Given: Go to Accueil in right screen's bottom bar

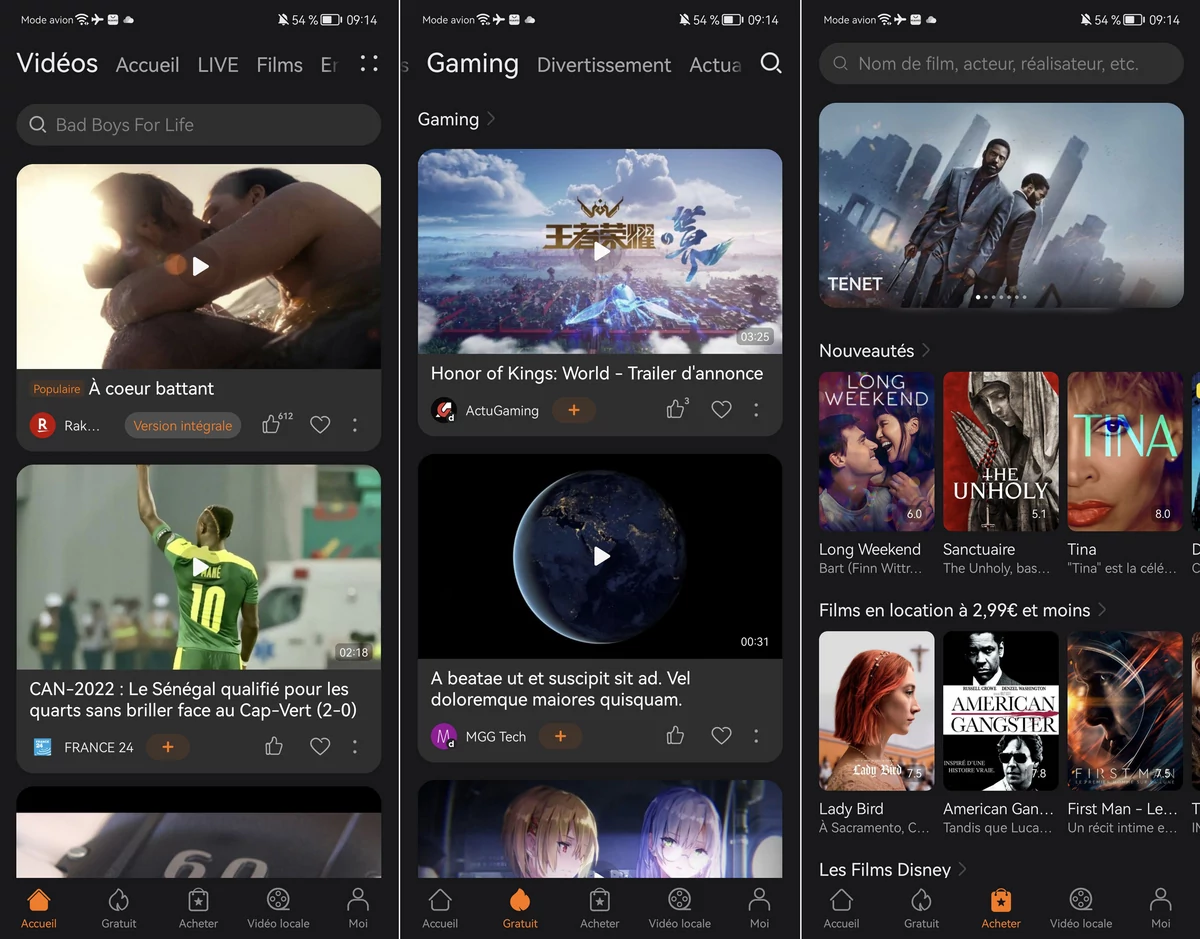Looking at the screenshot, I should tap(841, 908).
